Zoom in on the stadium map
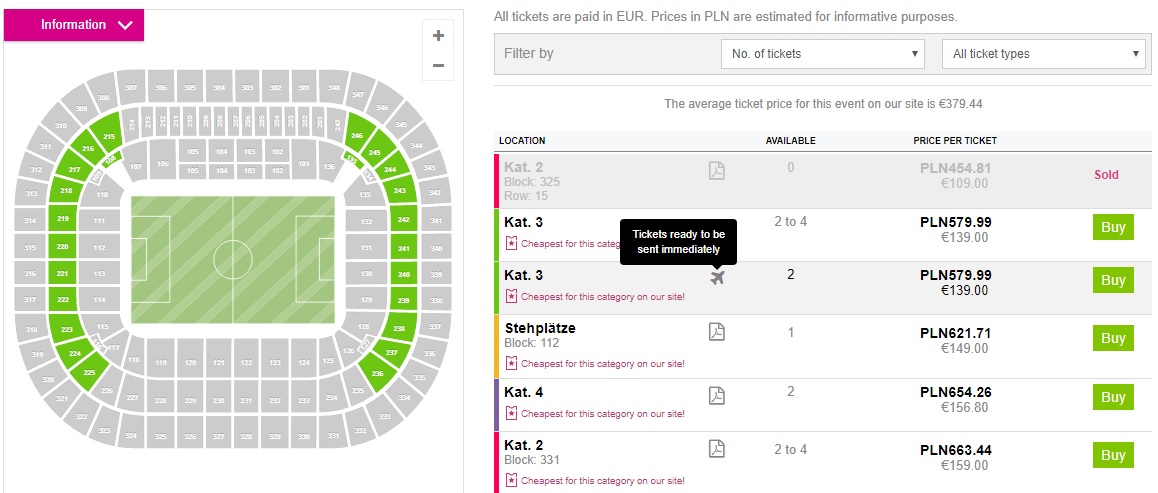The image size is (1158, 493). coord(438,36)
